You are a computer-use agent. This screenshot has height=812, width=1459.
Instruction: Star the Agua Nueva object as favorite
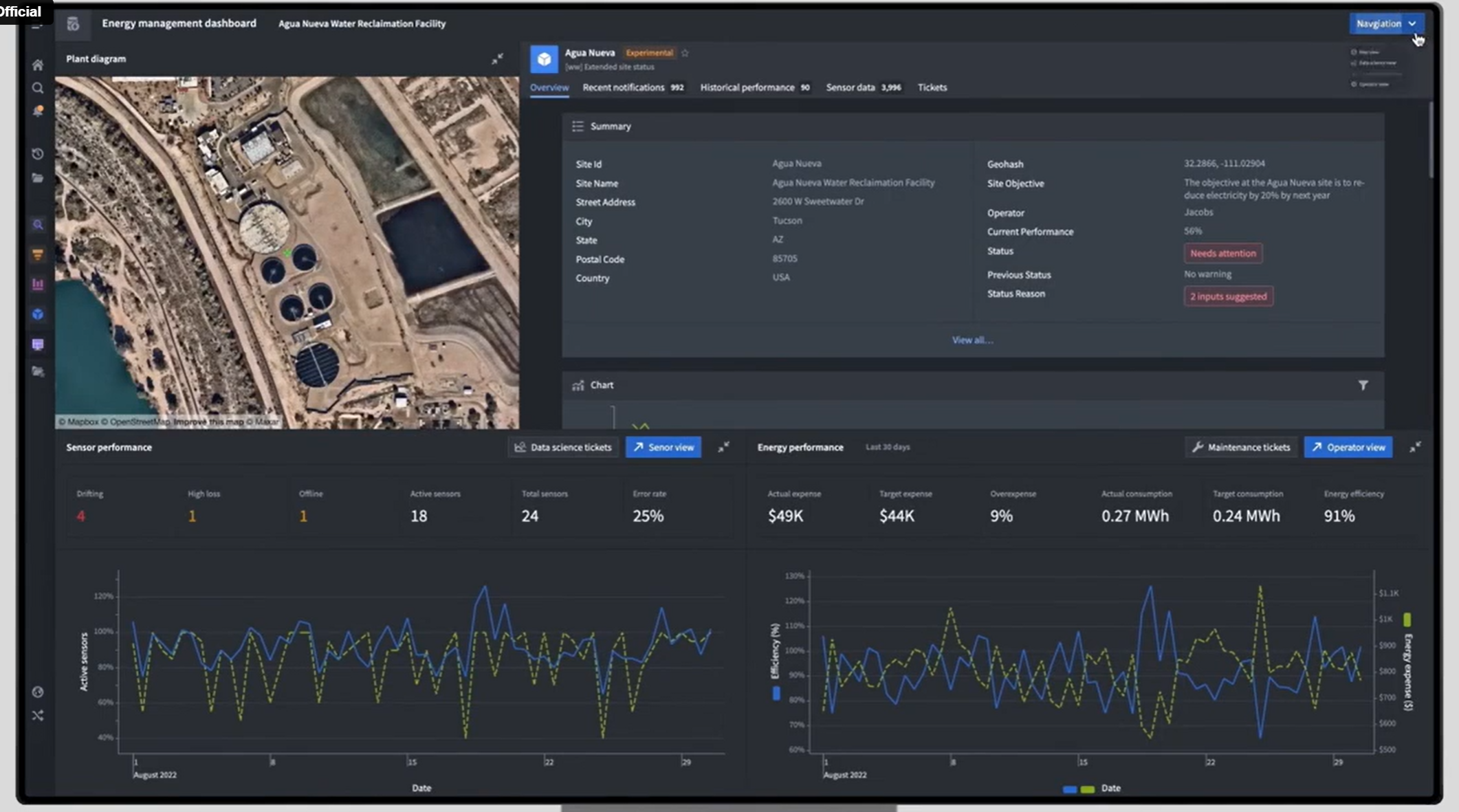pyautogui.click(x=685, y=53)
